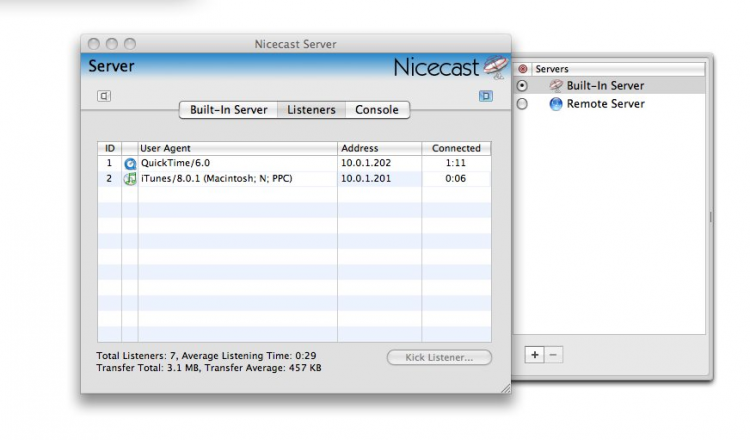Image resolution: width=750 pixels, height=440 pixels.
Task: Click the Total Listeners status text
Action: click(x=206, y=356)
